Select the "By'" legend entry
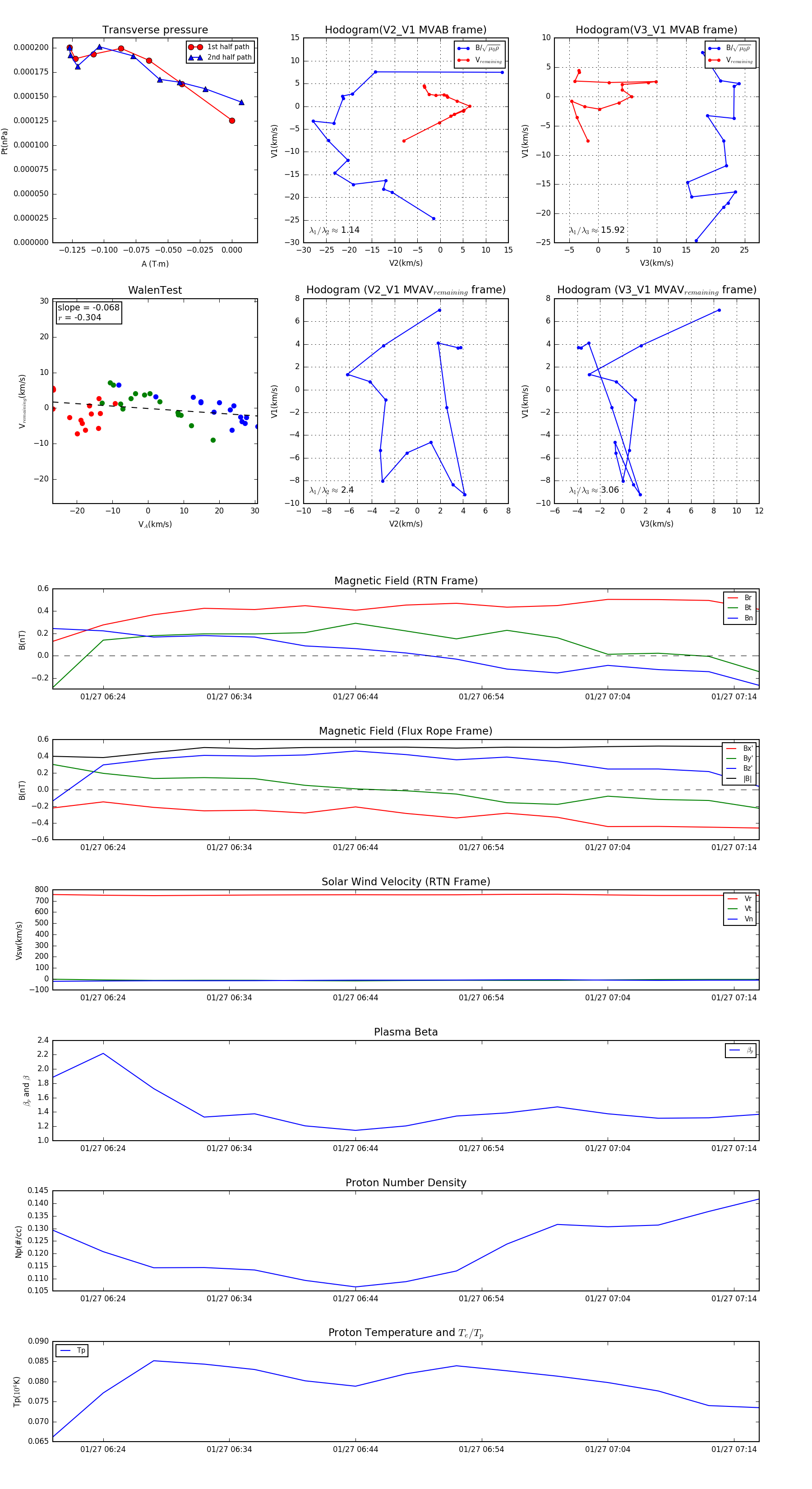Image resolution: width=812 pixels, height=1489 pixels. [x=739, y=758]
